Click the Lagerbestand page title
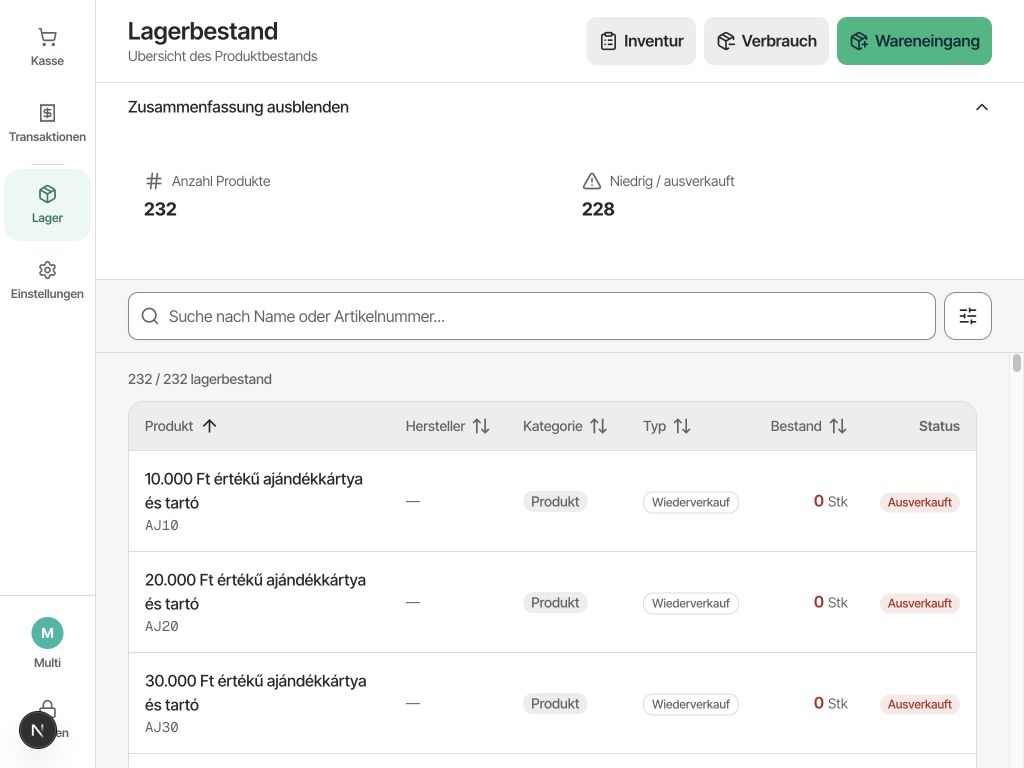 (x=203, y=31)
